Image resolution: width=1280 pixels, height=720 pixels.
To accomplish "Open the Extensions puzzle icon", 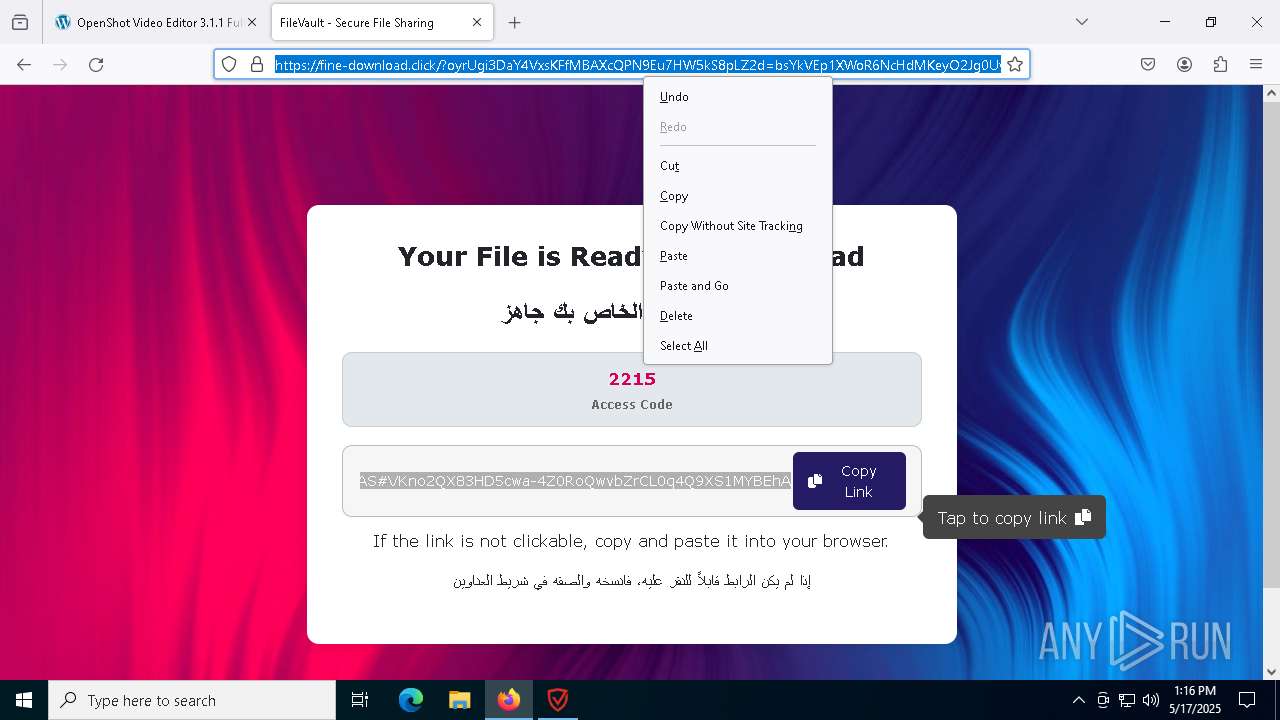I will pos(1220,64).
